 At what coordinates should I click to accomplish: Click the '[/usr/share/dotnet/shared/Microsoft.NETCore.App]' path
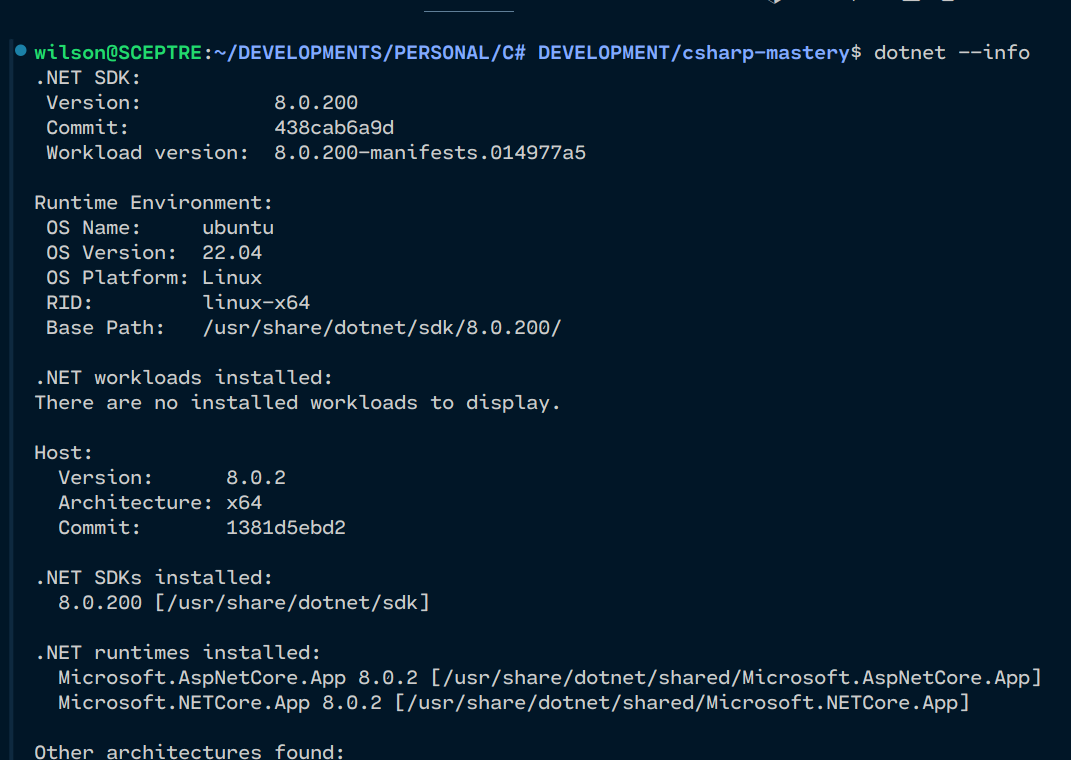[682, 703]
